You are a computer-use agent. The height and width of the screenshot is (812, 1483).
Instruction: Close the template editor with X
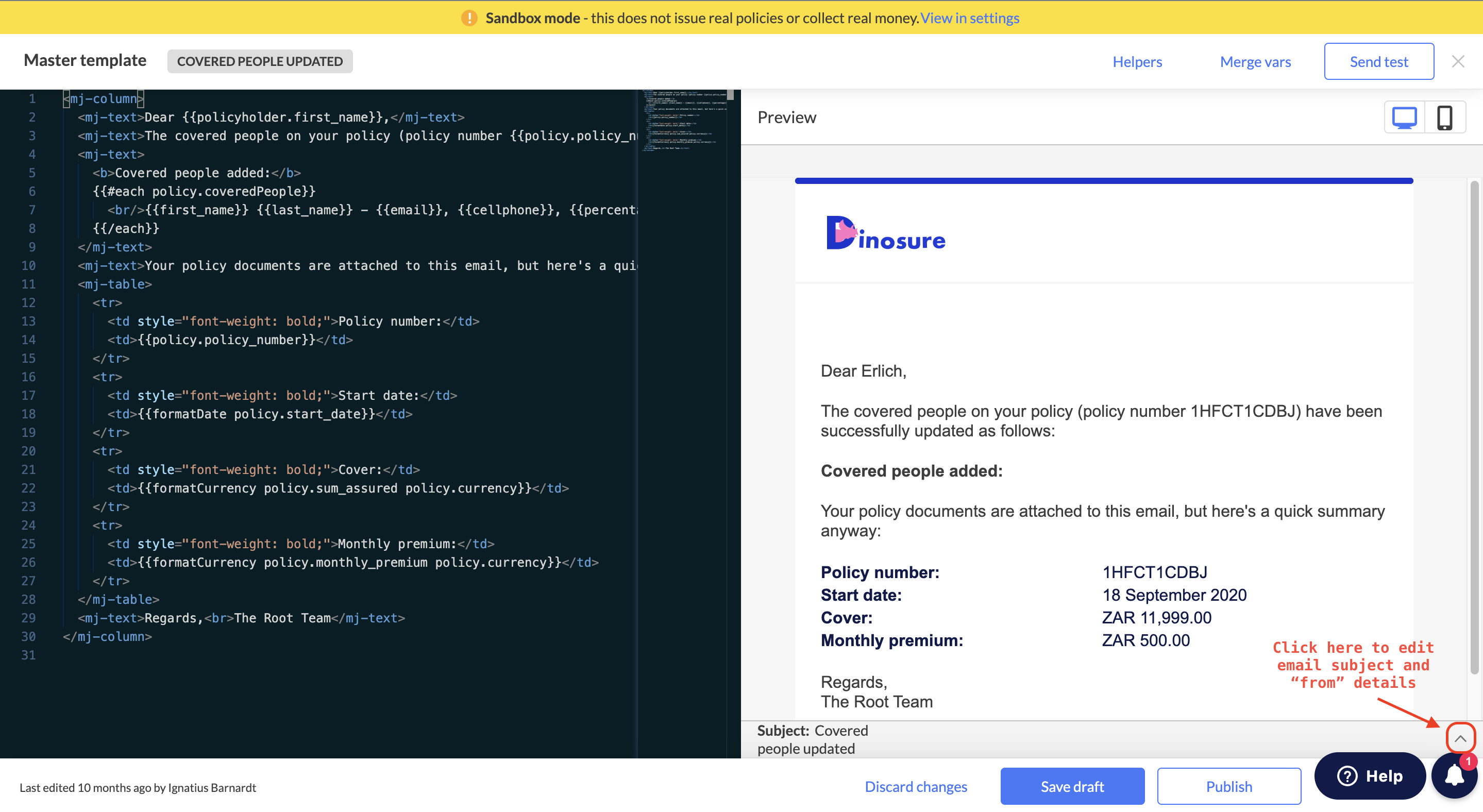(x=1458, y=62)
